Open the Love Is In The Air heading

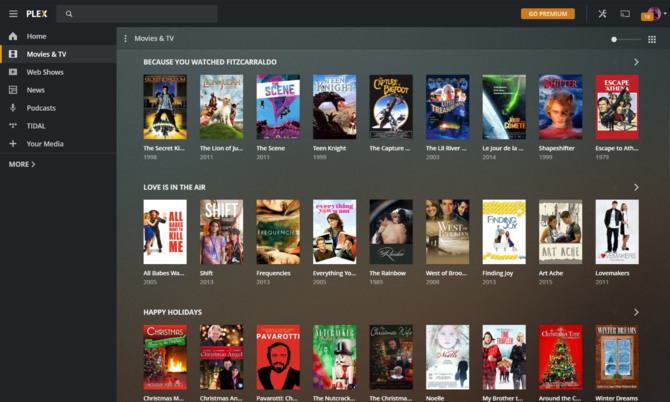(x=174, y=187)
